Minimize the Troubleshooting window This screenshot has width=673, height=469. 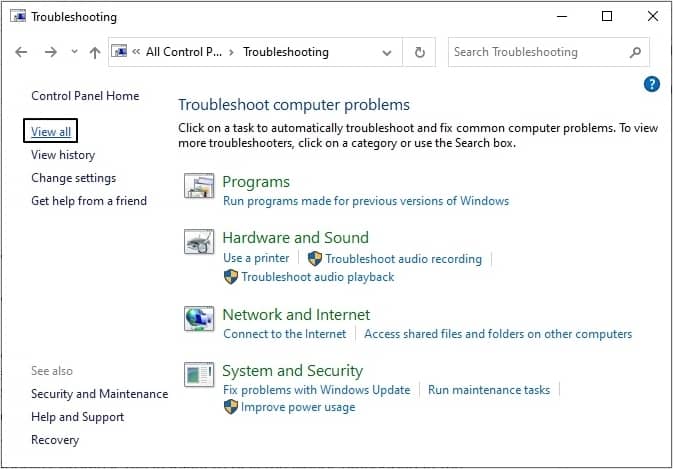562,16
